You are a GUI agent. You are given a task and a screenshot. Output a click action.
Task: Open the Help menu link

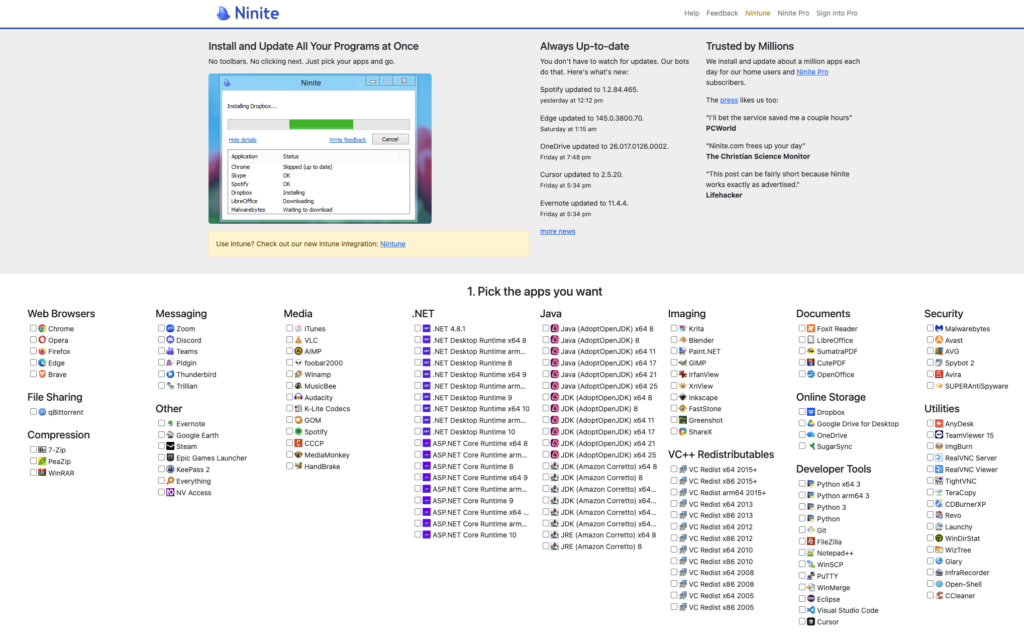pos(692,13)
